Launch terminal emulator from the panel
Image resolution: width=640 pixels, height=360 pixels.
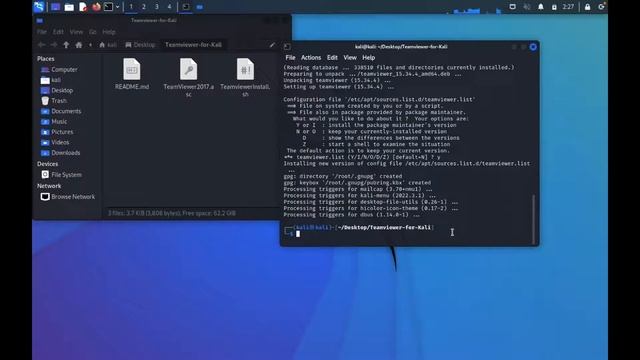[108, 7]
